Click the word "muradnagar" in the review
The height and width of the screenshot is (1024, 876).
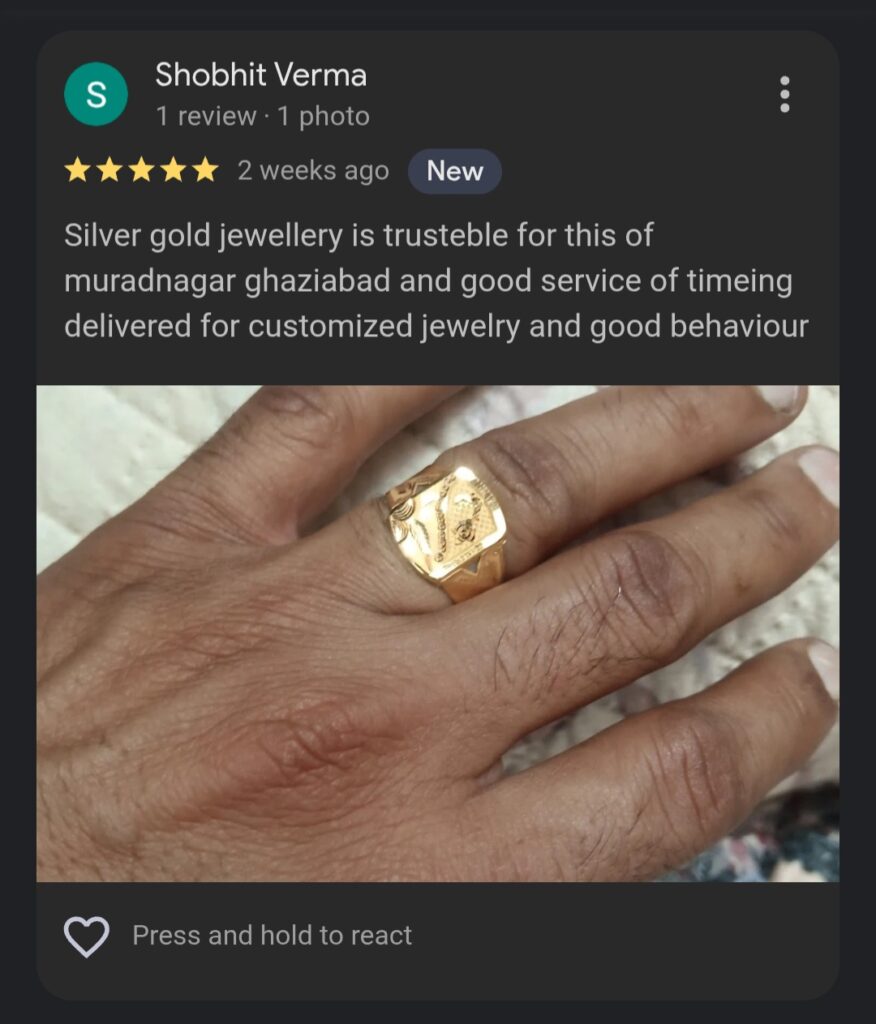coord(150,281)
